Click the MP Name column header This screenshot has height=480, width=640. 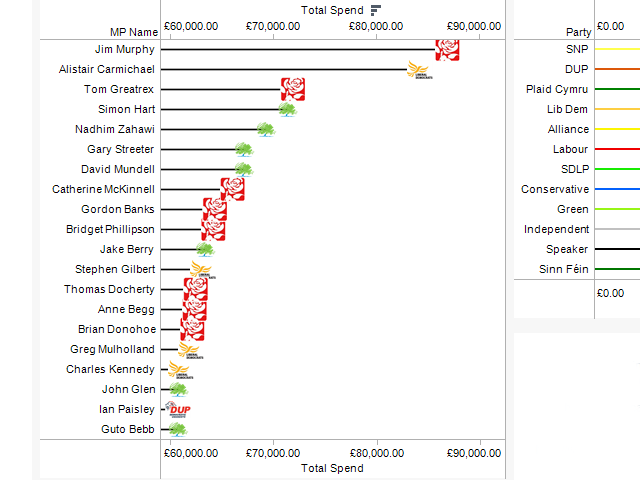[134, 32]
